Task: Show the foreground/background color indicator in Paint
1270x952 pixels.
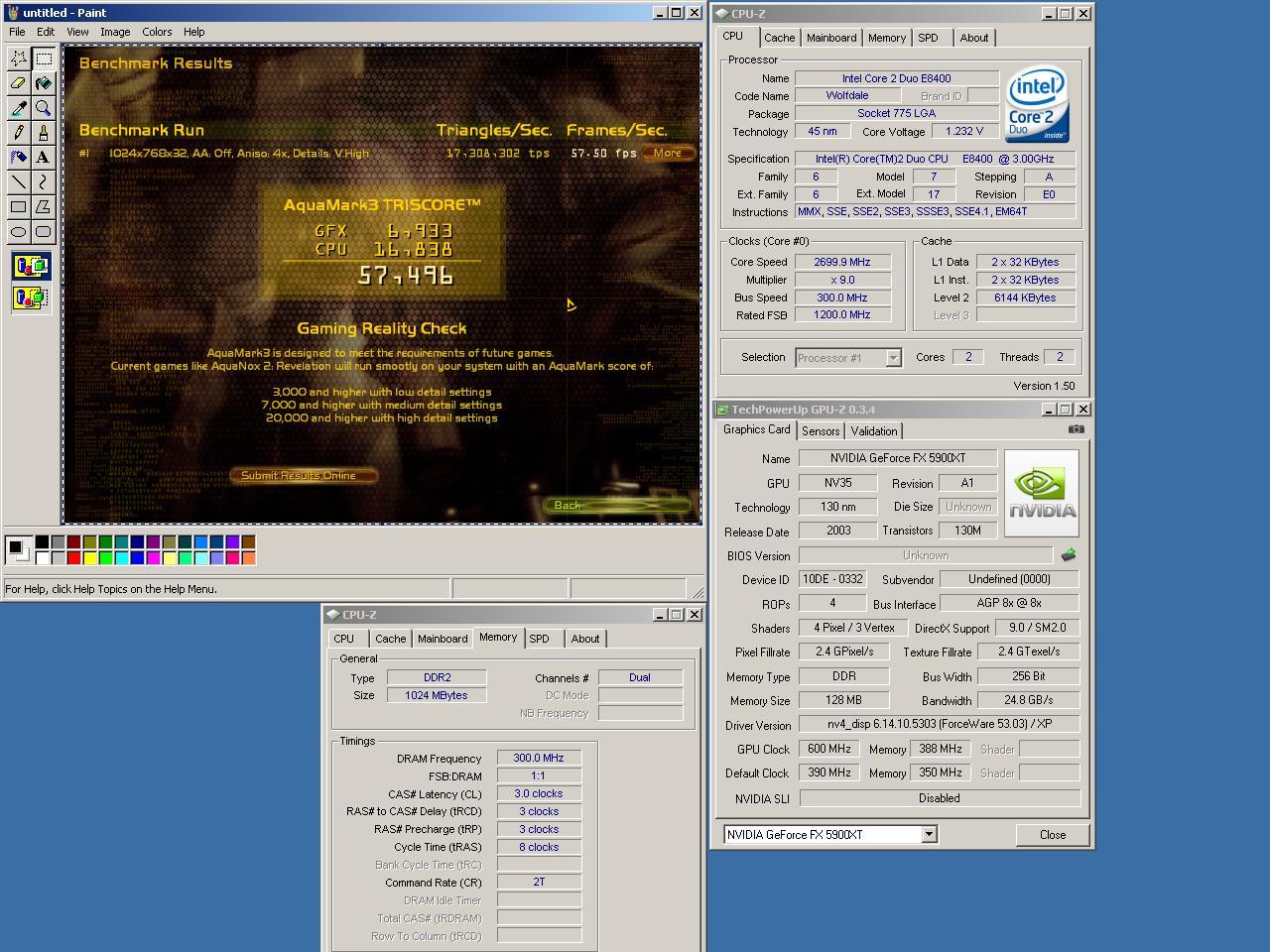Action: coord(17,548)
